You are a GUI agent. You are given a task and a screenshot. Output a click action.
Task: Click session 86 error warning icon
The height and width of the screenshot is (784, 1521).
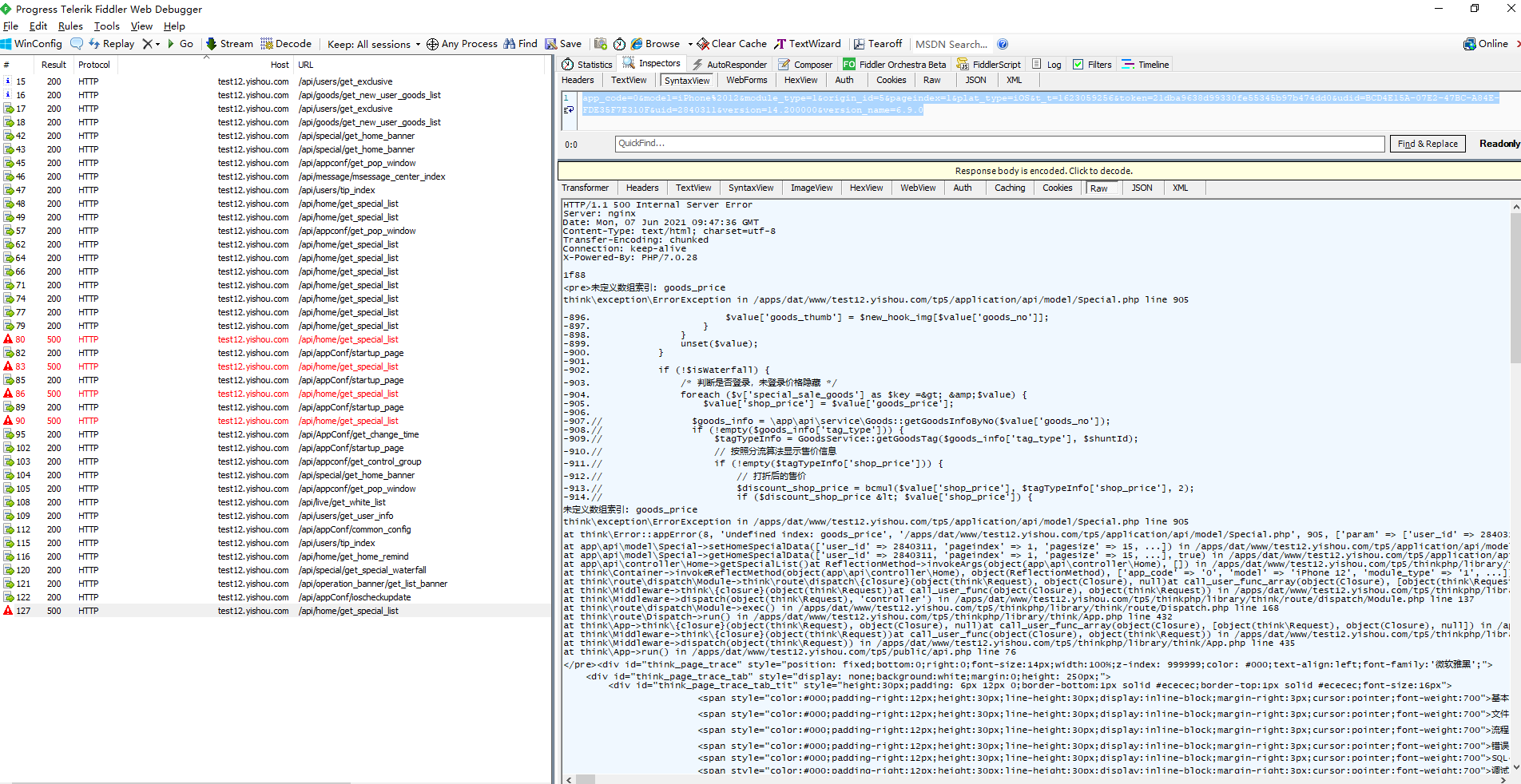tap(8, 394)
